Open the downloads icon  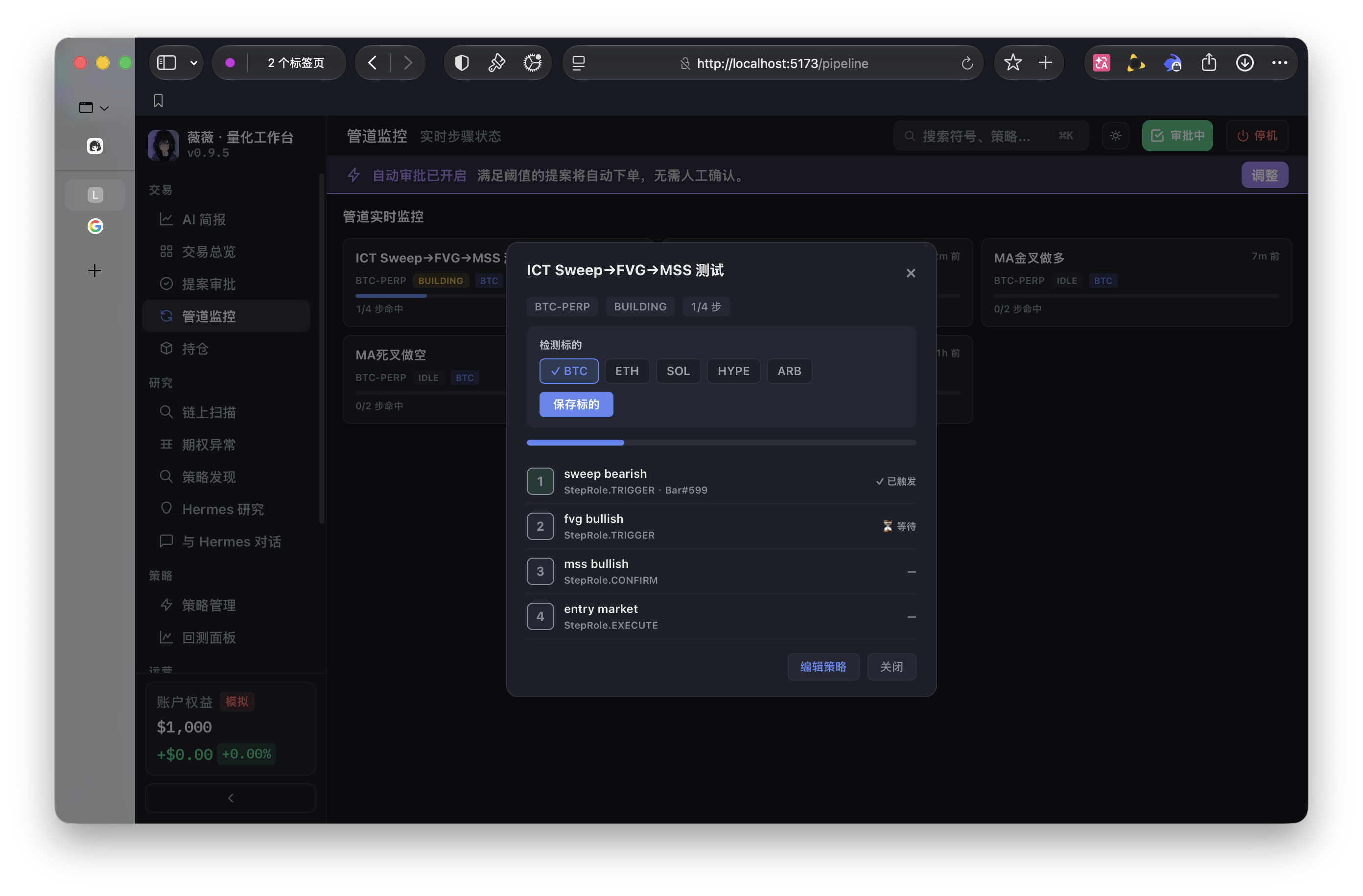1245,63
